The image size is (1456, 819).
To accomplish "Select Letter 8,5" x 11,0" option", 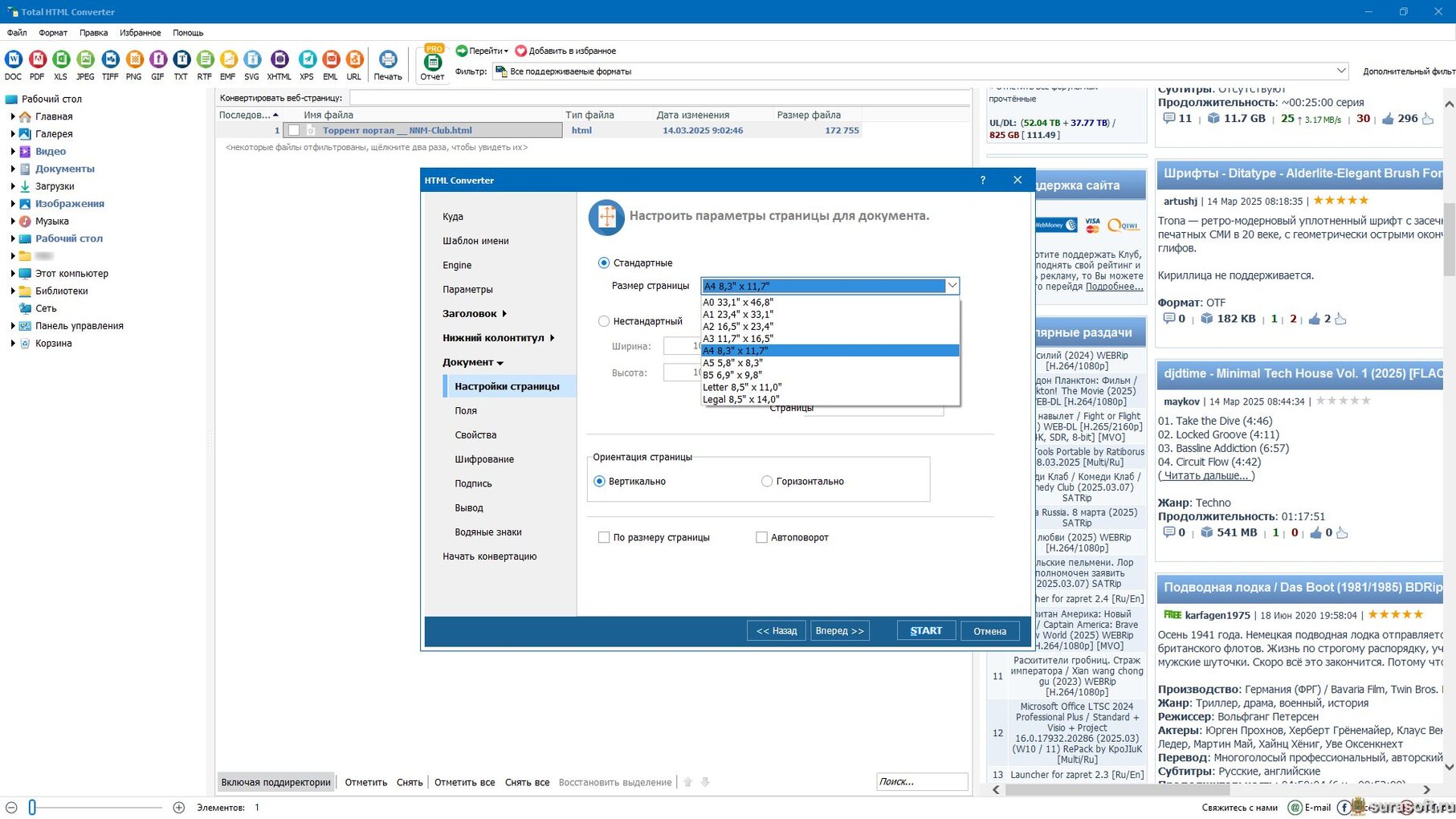I will (x=830, y=387).
